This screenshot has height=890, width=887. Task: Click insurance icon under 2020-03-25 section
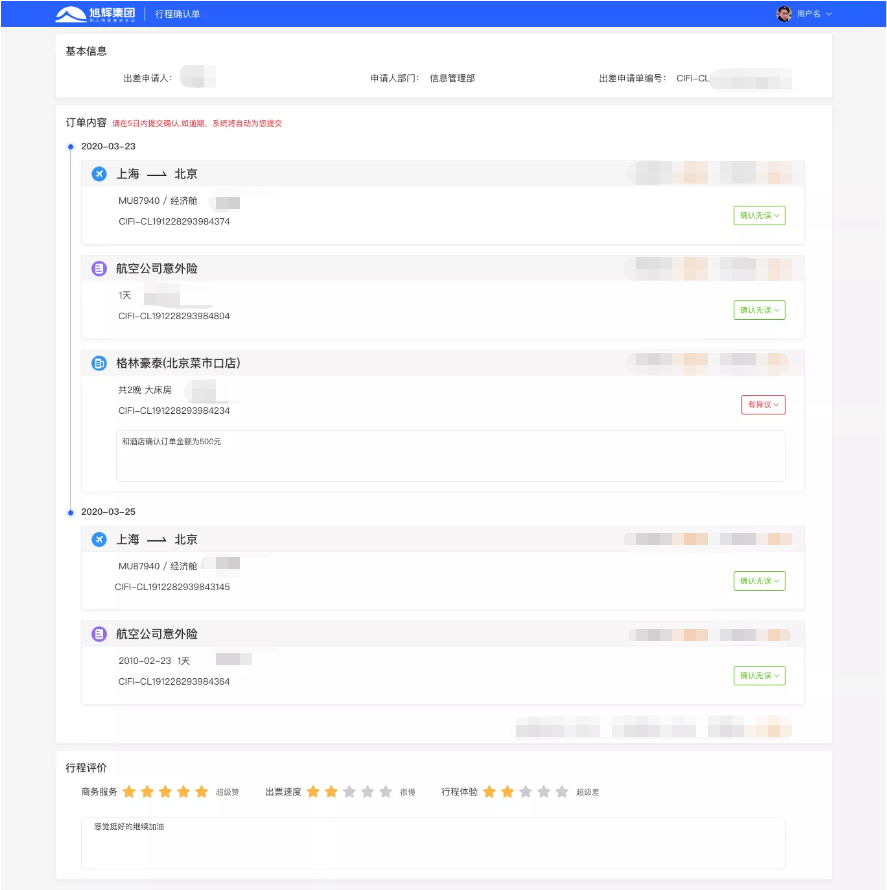(x=99, y=634)
